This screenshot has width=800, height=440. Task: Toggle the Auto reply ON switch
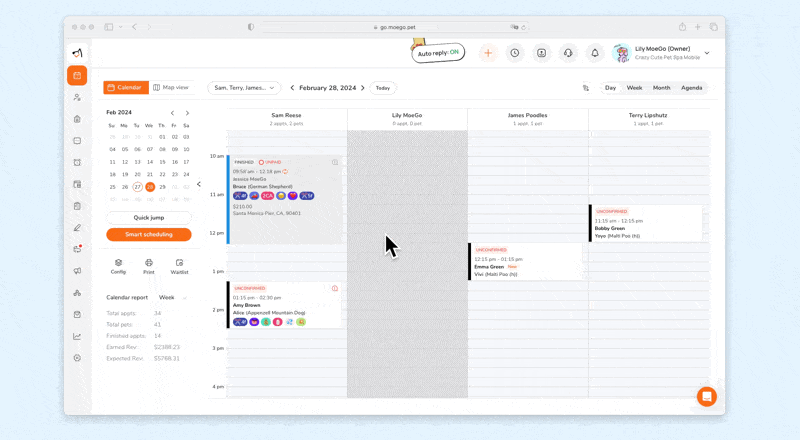click(438, 53)
